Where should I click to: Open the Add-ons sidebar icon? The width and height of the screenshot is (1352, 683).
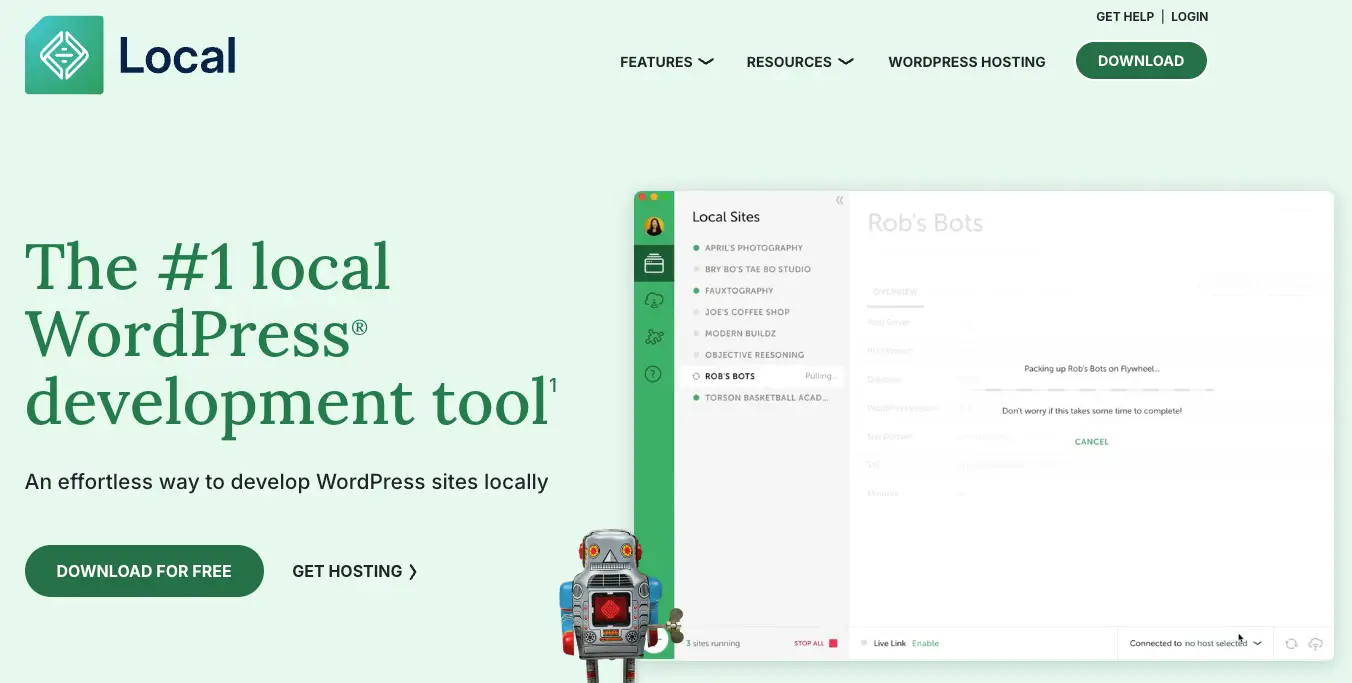[655, 336]
